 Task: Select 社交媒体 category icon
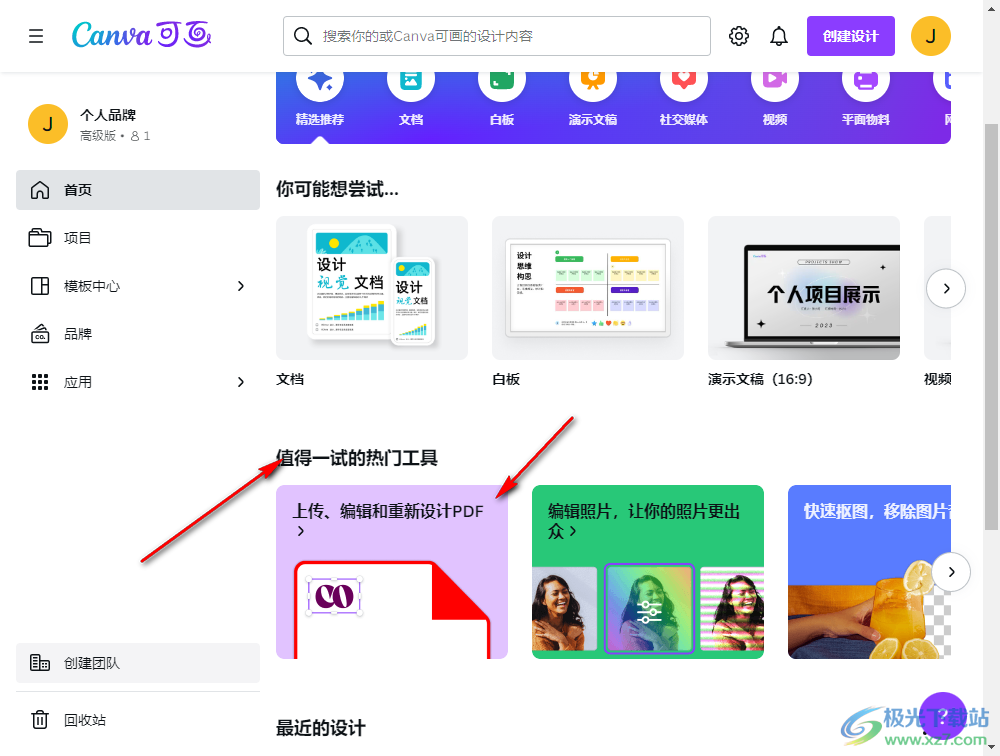tap(684, 82)
